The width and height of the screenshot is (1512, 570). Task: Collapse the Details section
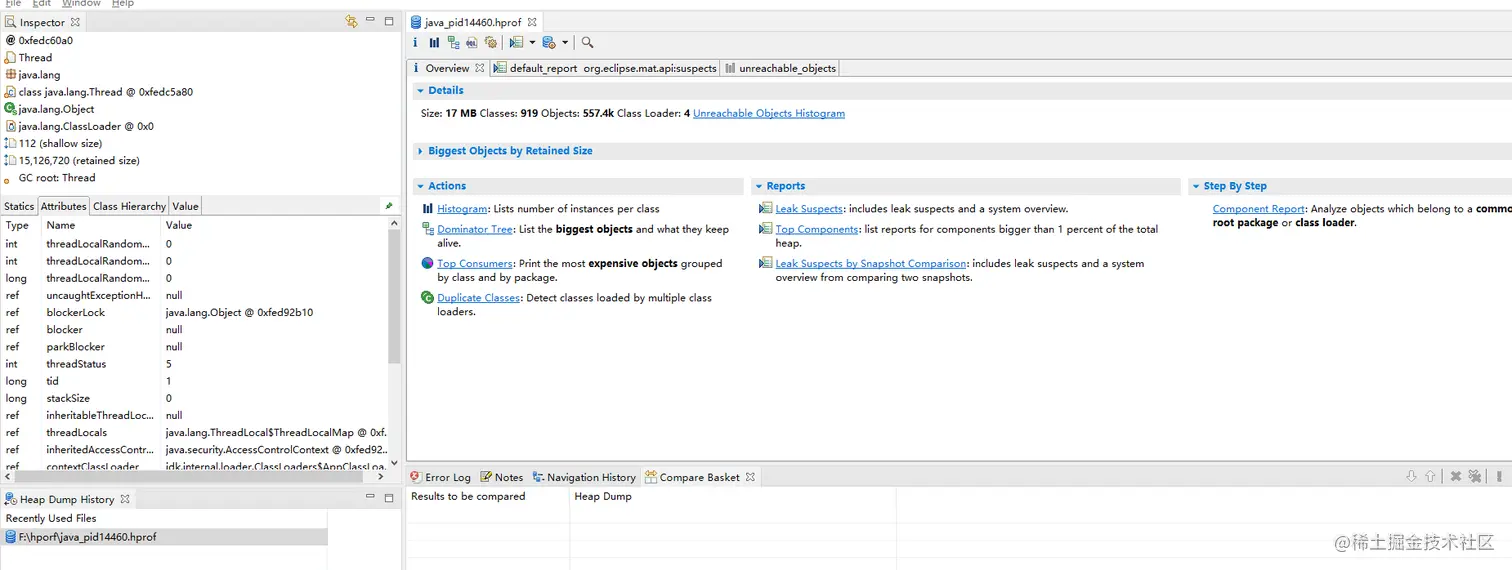point(420,90)
